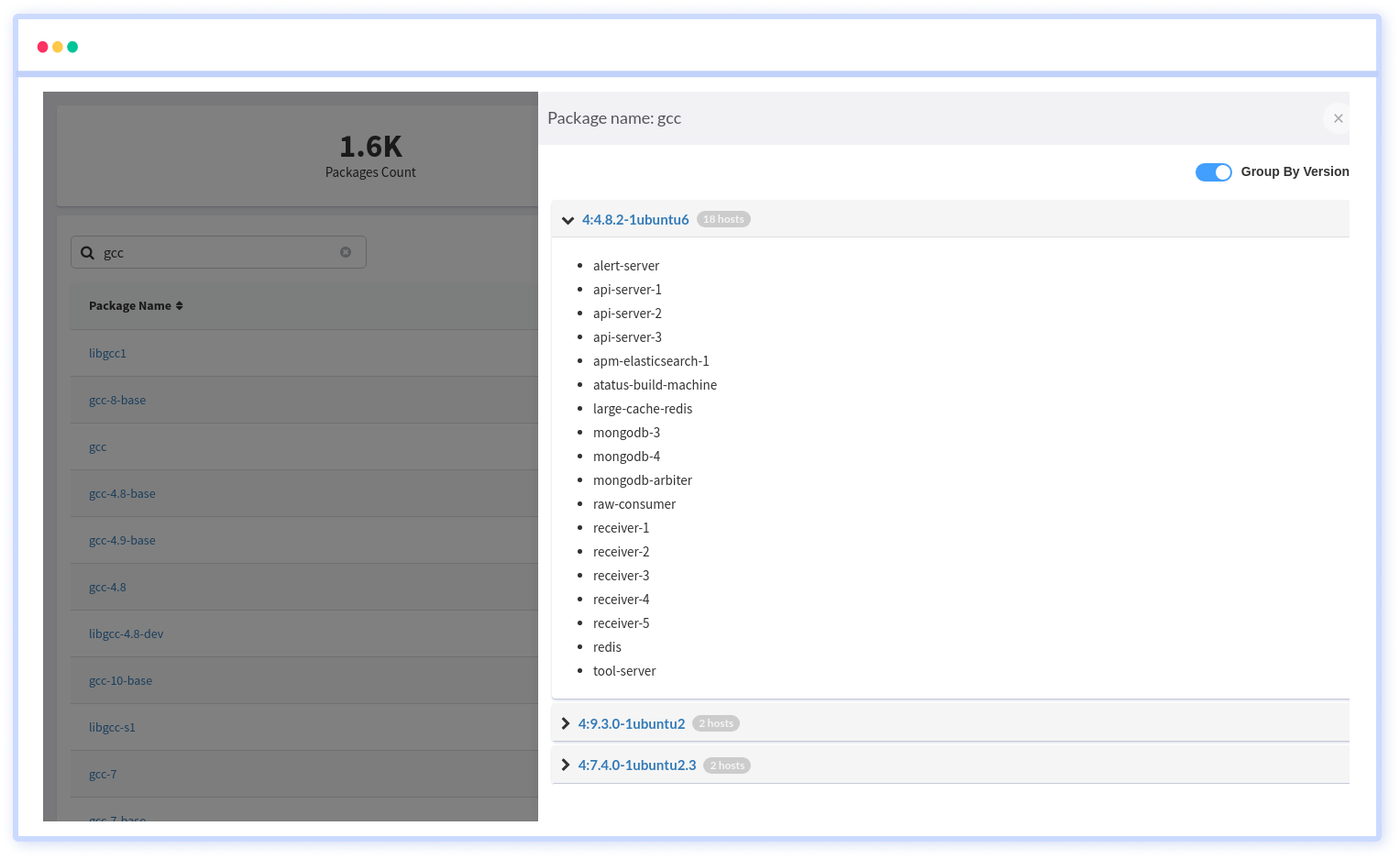Open the gcc-4.9-base package
This screenshot has width=1400, height=859.
[x=122, y=540]
